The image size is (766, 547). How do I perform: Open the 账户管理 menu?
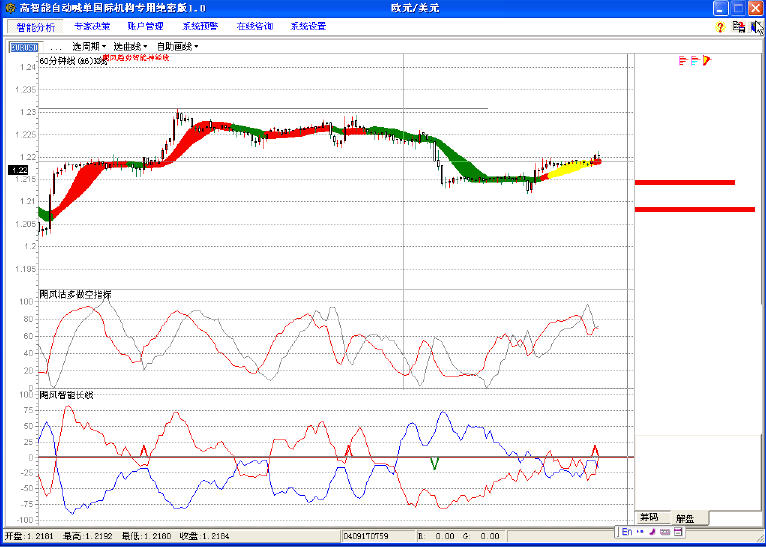coord(146,27)
